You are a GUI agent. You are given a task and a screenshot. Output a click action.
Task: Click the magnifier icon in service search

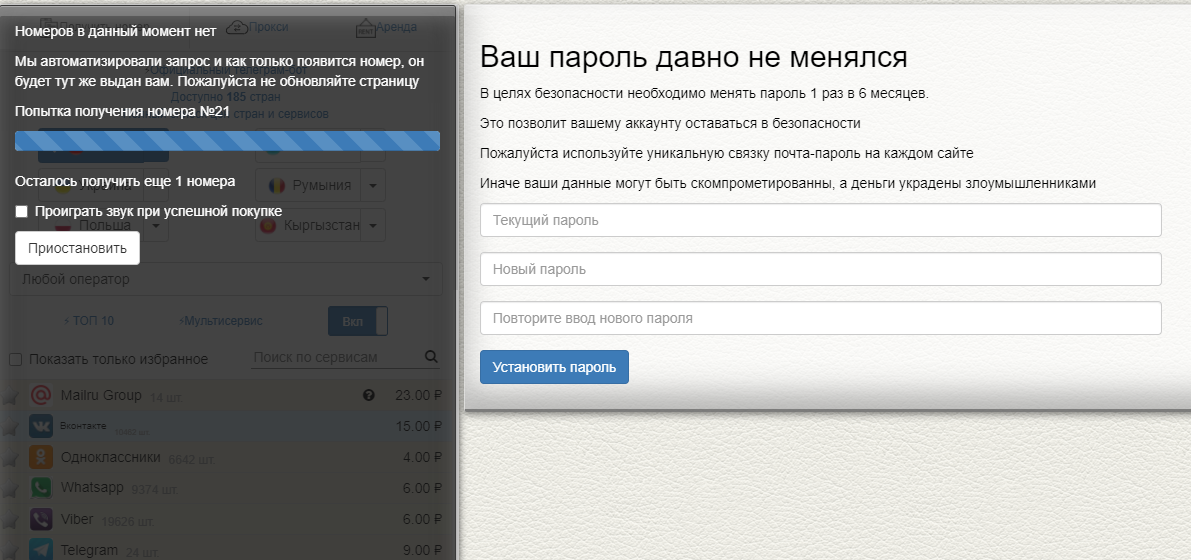tap(431, 357)
